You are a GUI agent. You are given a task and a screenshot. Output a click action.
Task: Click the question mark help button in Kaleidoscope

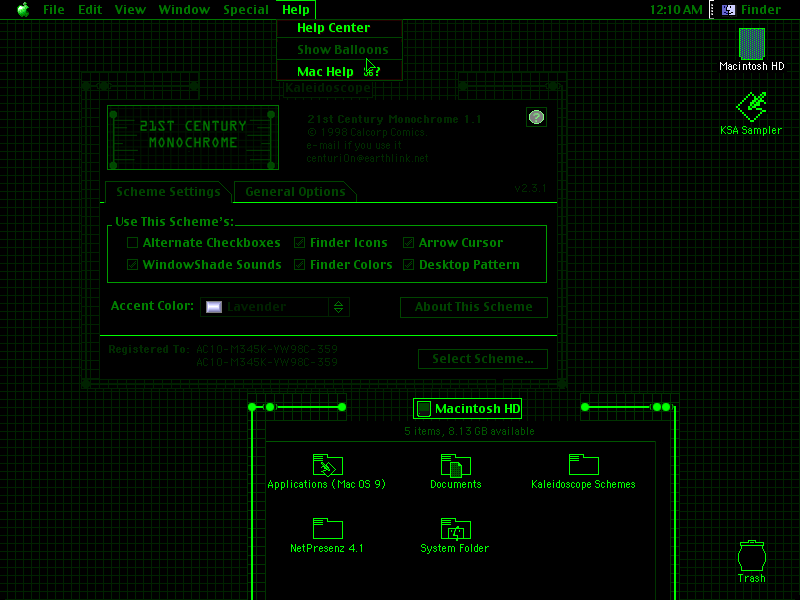point(536,117)
